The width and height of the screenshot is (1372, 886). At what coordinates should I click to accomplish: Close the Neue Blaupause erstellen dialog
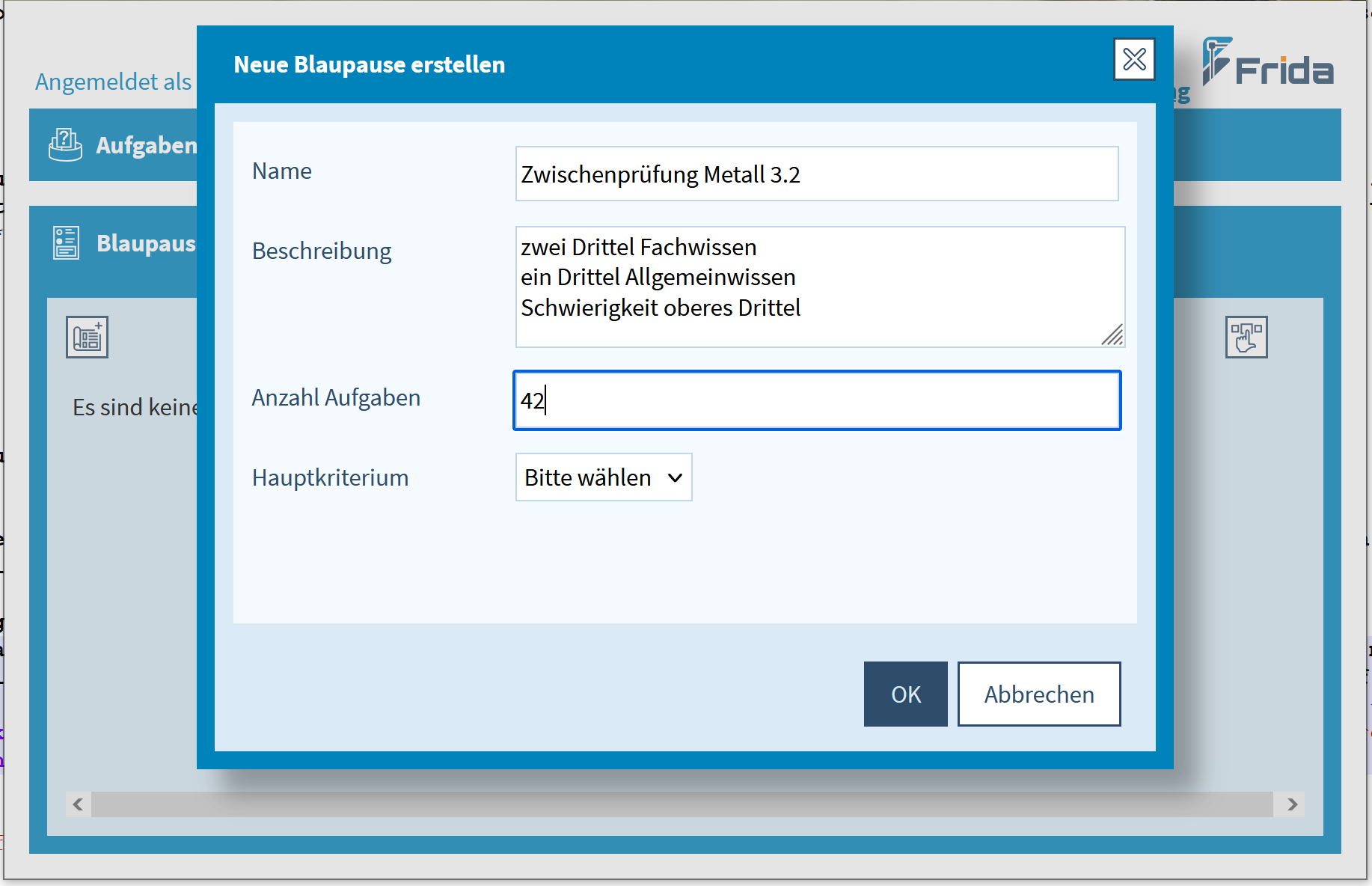[x=1133, y=59]
